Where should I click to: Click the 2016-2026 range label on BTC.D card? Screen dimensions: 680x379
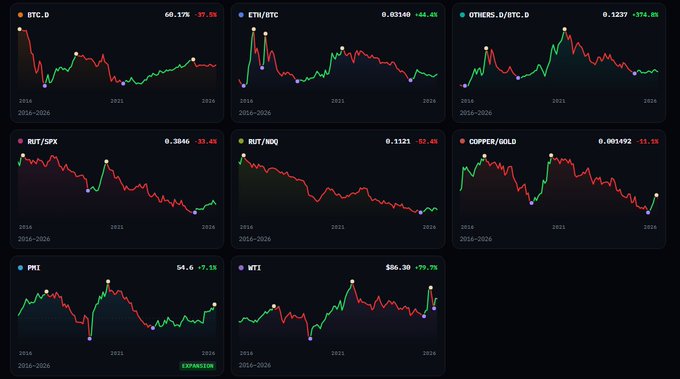34,113
